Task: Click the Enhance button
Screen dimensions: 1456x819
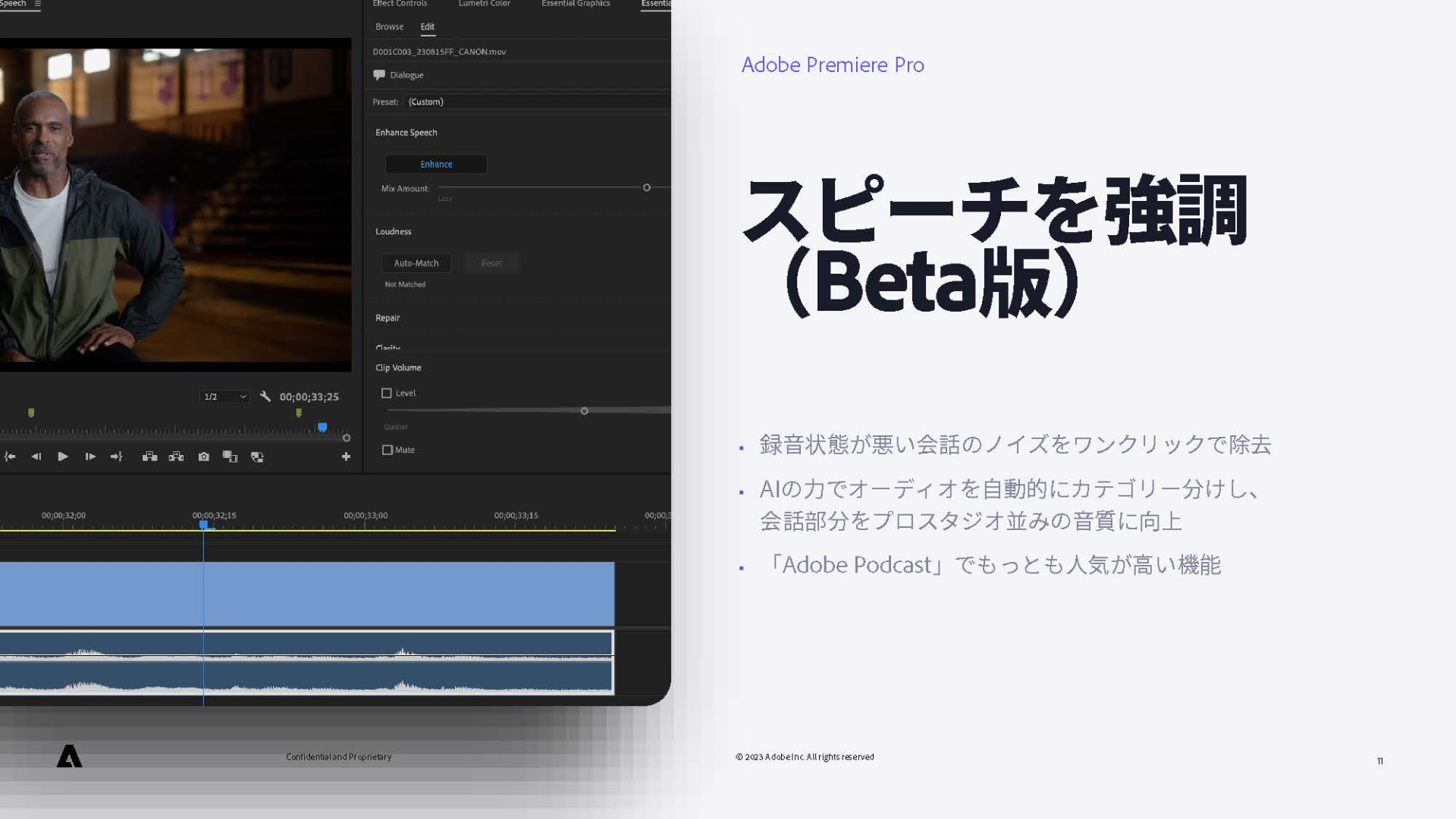Action: click(436, 165)
